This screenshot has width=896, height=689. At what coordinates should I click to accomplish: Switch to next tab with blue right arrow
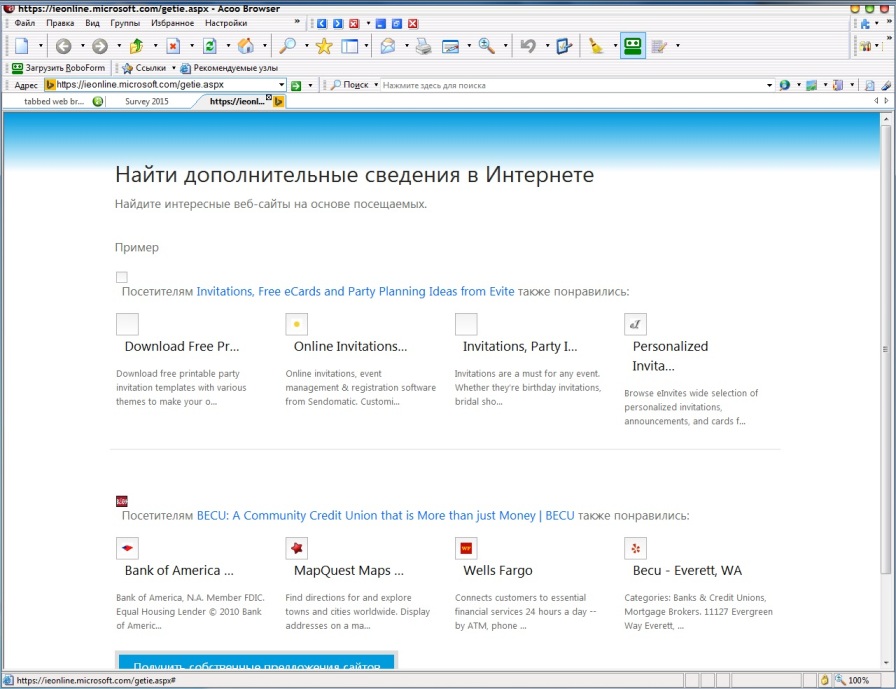coord(338,23)
